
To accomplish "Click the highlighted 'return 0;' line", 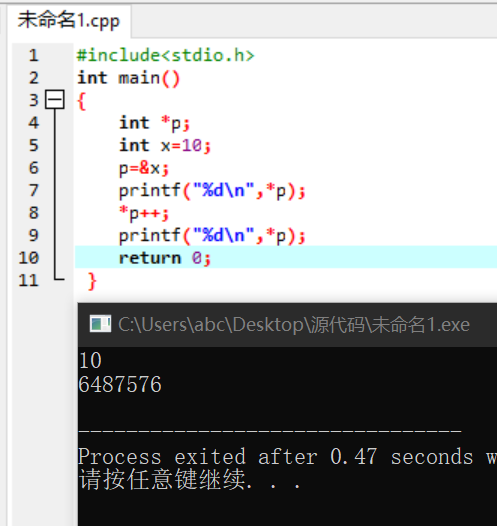I will [286, 258].
